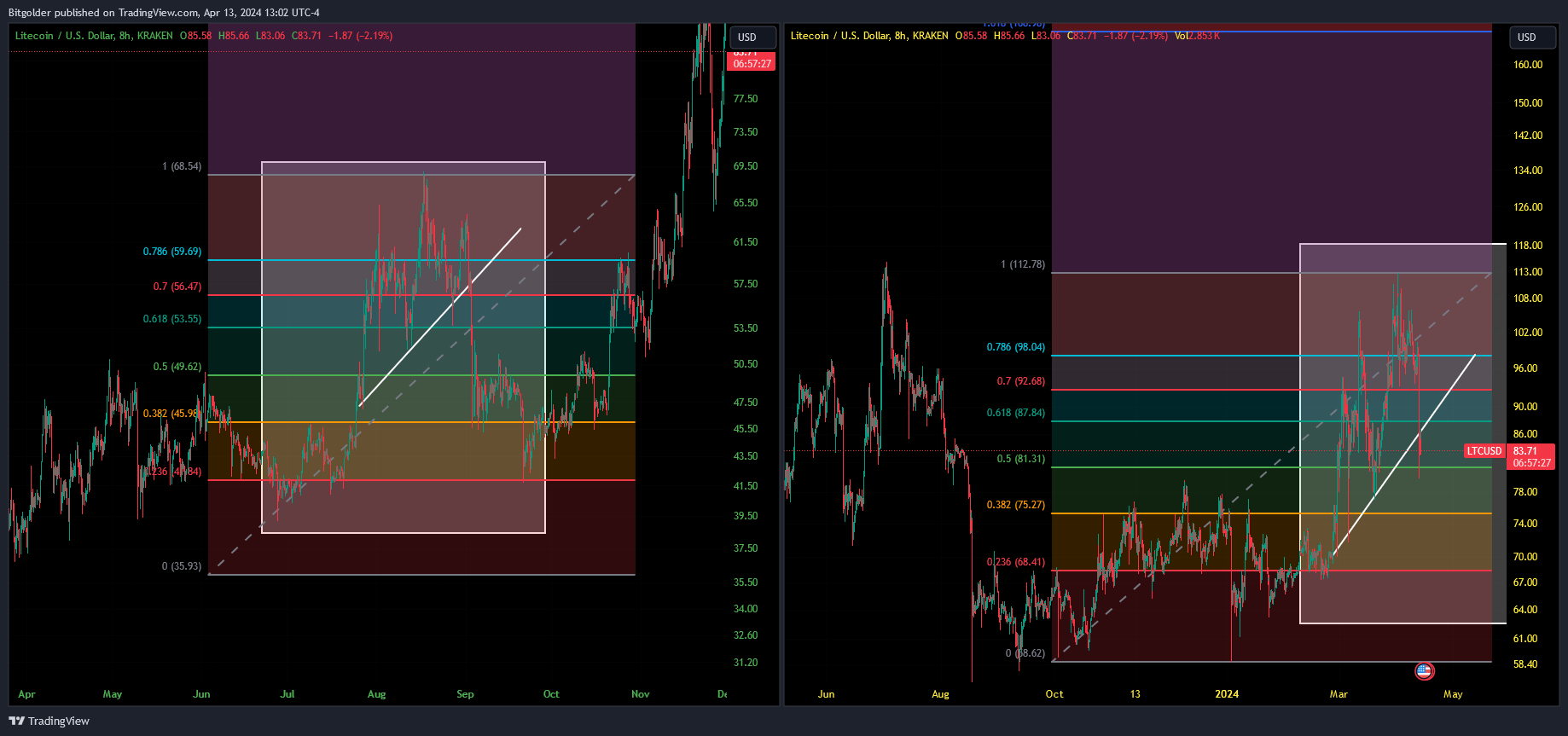Click the red 83.71 price label on right axis
Screen dimensions: 1568x736
(x=1531, y=451)
